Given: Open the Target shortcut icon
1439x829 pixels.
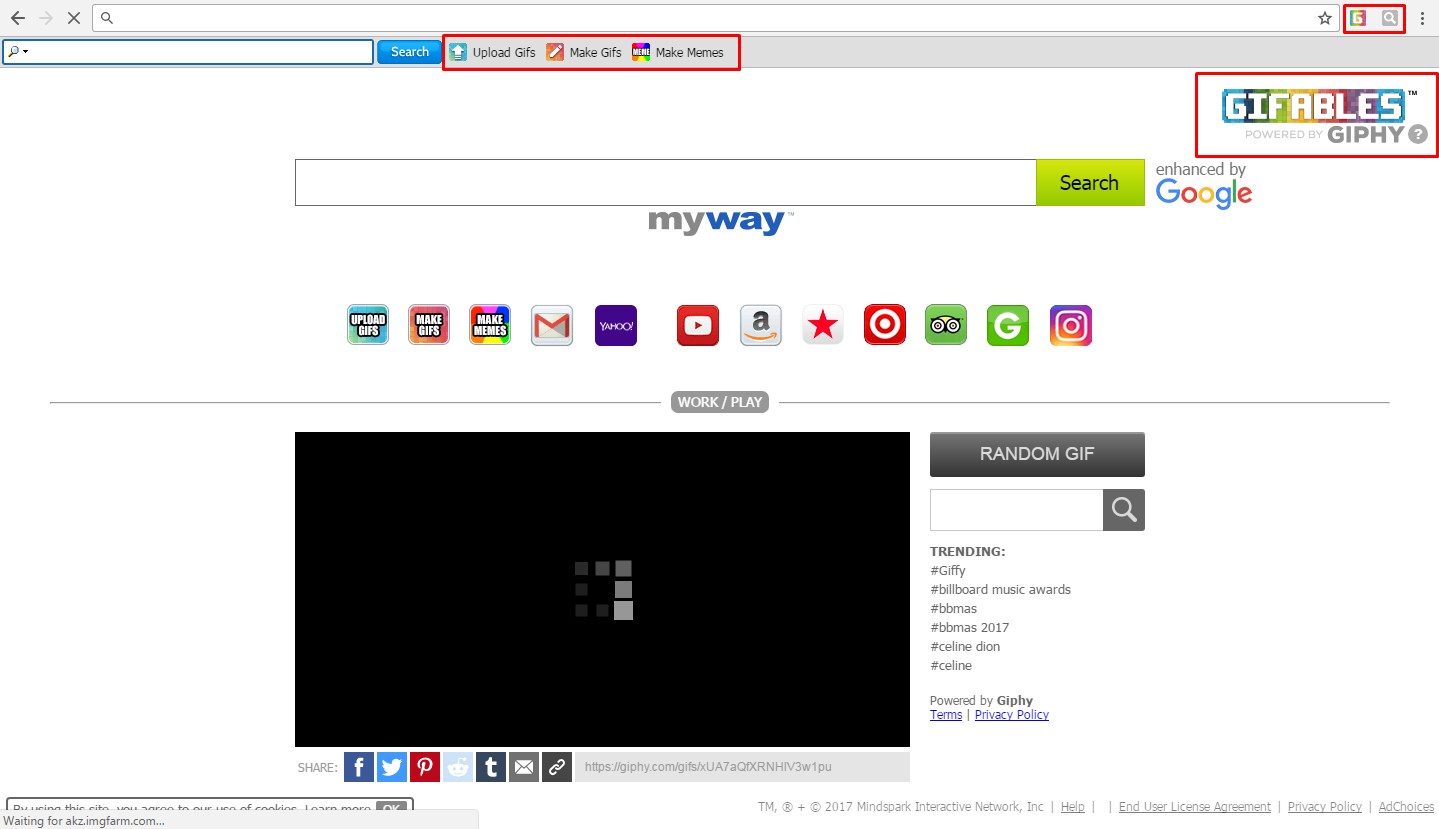Looking at the screenshot, I should coord(885,325).
